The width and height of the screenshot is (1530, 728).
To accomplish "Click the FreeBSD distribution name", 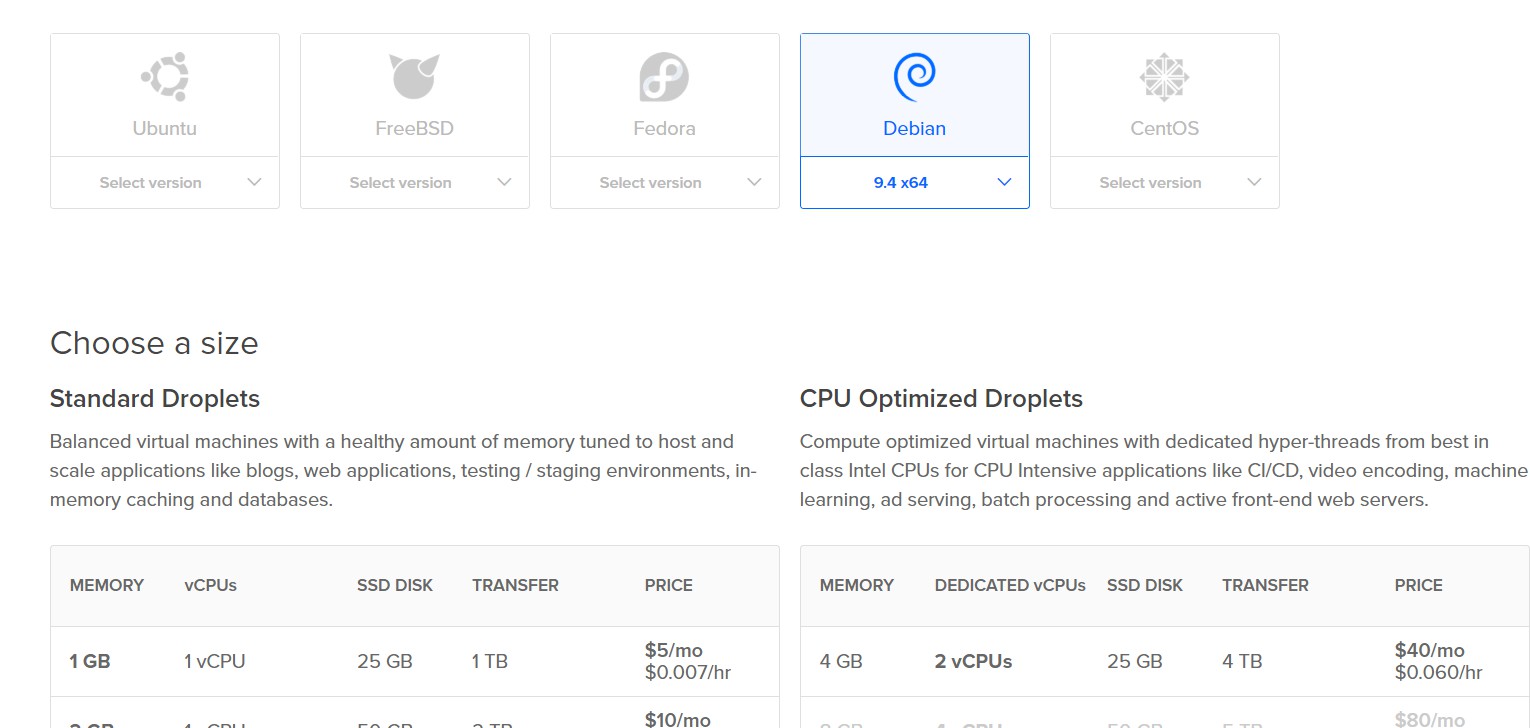I will coord(414,128).
